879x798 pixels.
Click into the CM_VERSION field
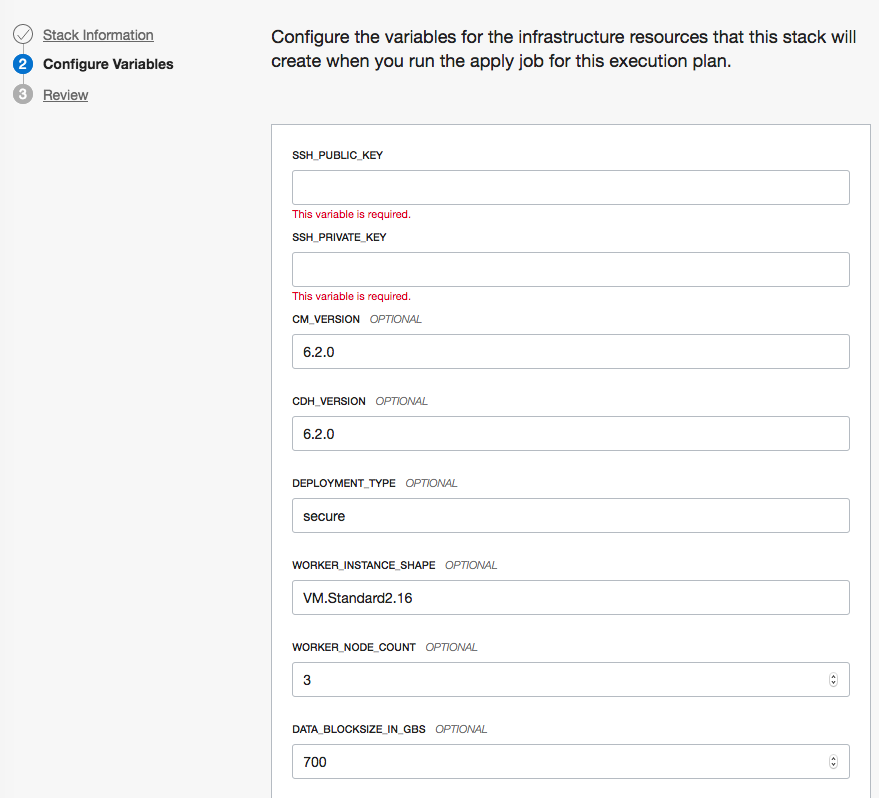(x=570, y=352)
